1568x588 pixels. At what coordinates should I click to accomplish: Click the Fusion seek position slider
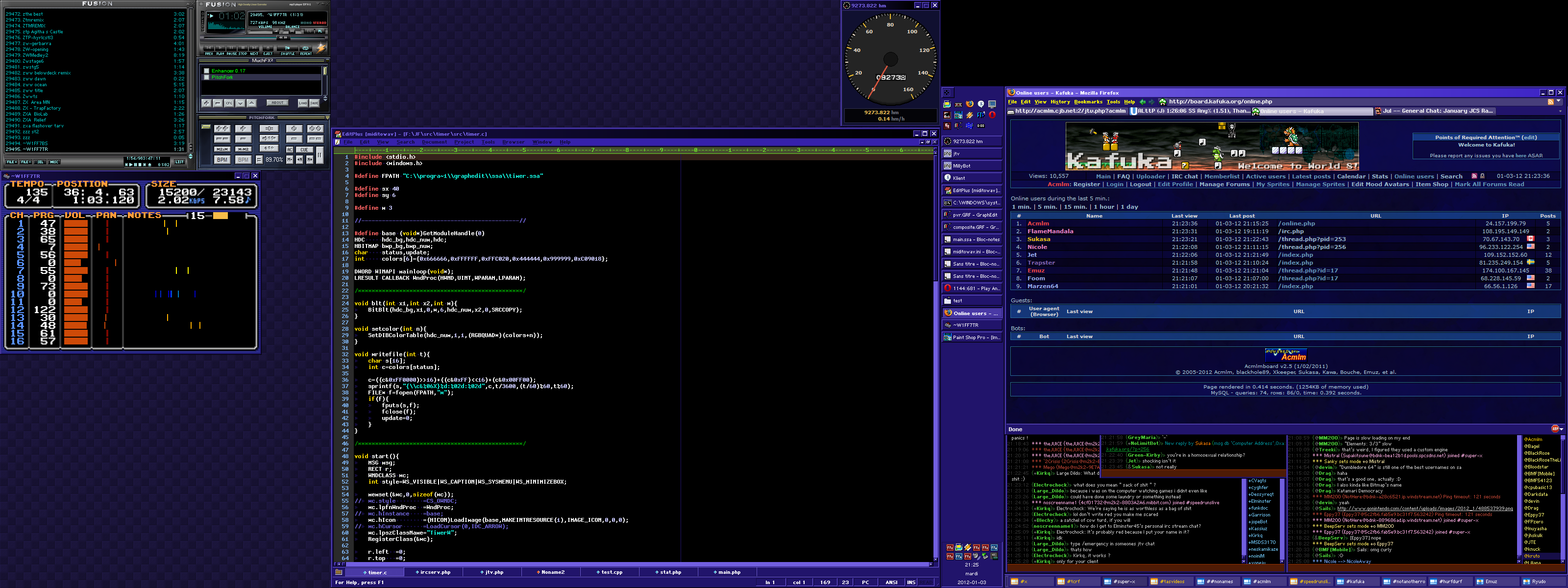283,38
